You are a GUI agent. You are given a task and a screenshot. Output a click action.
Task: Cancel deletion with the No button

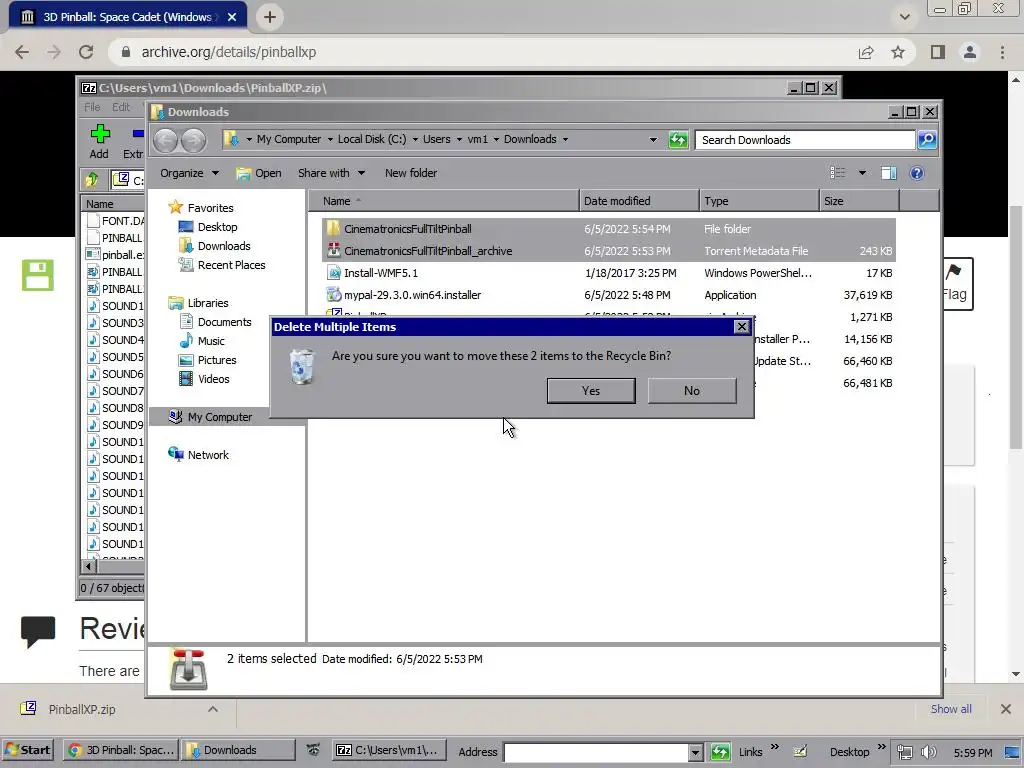click(x=692, y=391)
